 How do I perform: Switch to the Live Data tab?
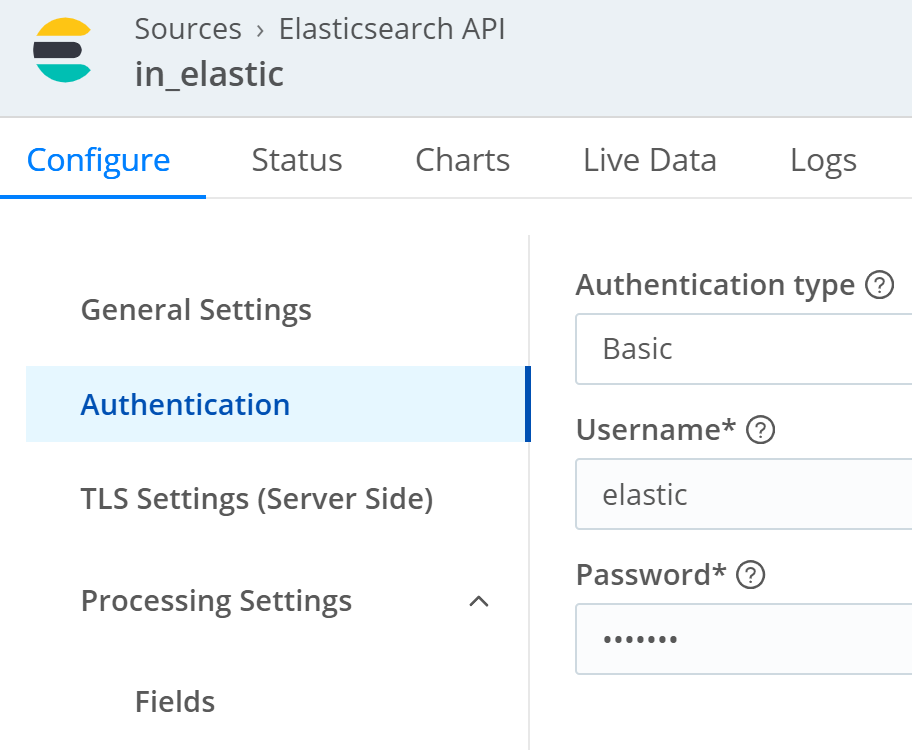coord(650,160)
